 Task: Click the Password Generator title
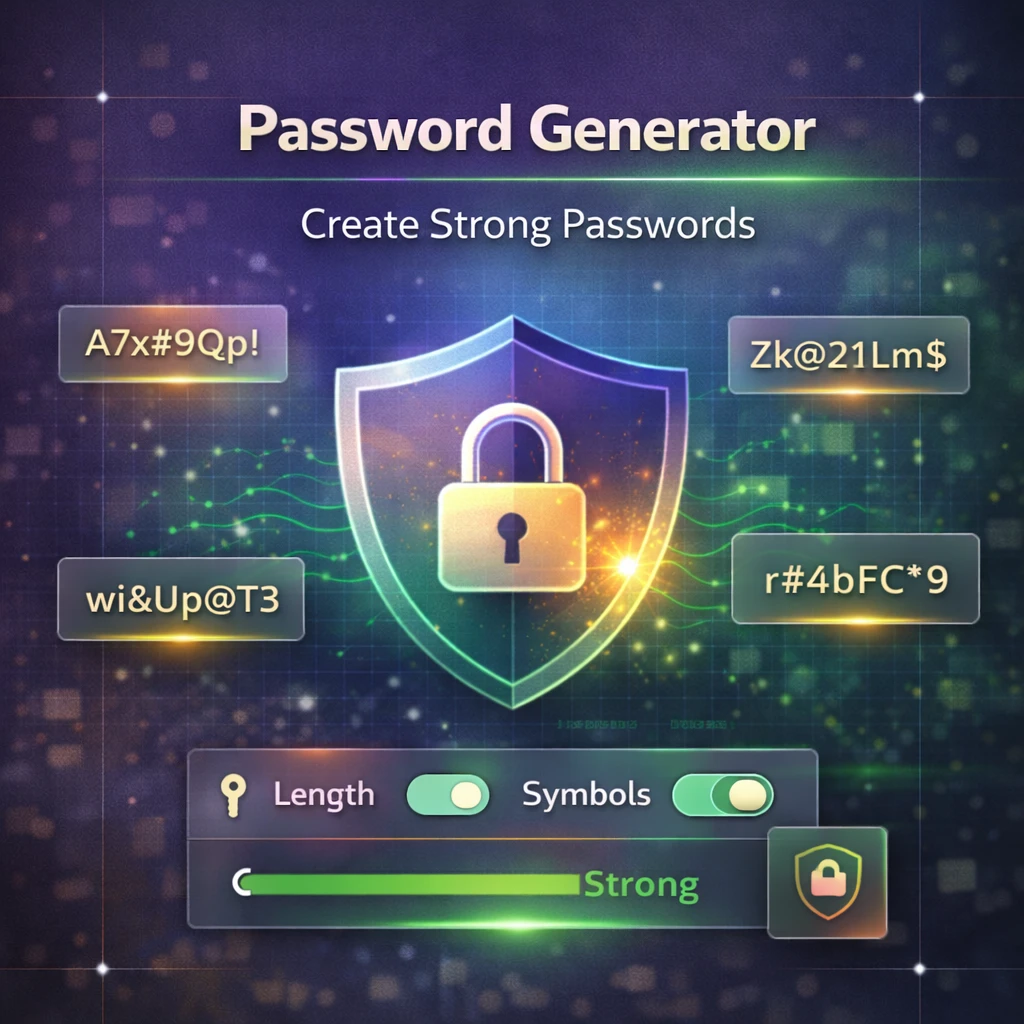click(x=526, y=129)
